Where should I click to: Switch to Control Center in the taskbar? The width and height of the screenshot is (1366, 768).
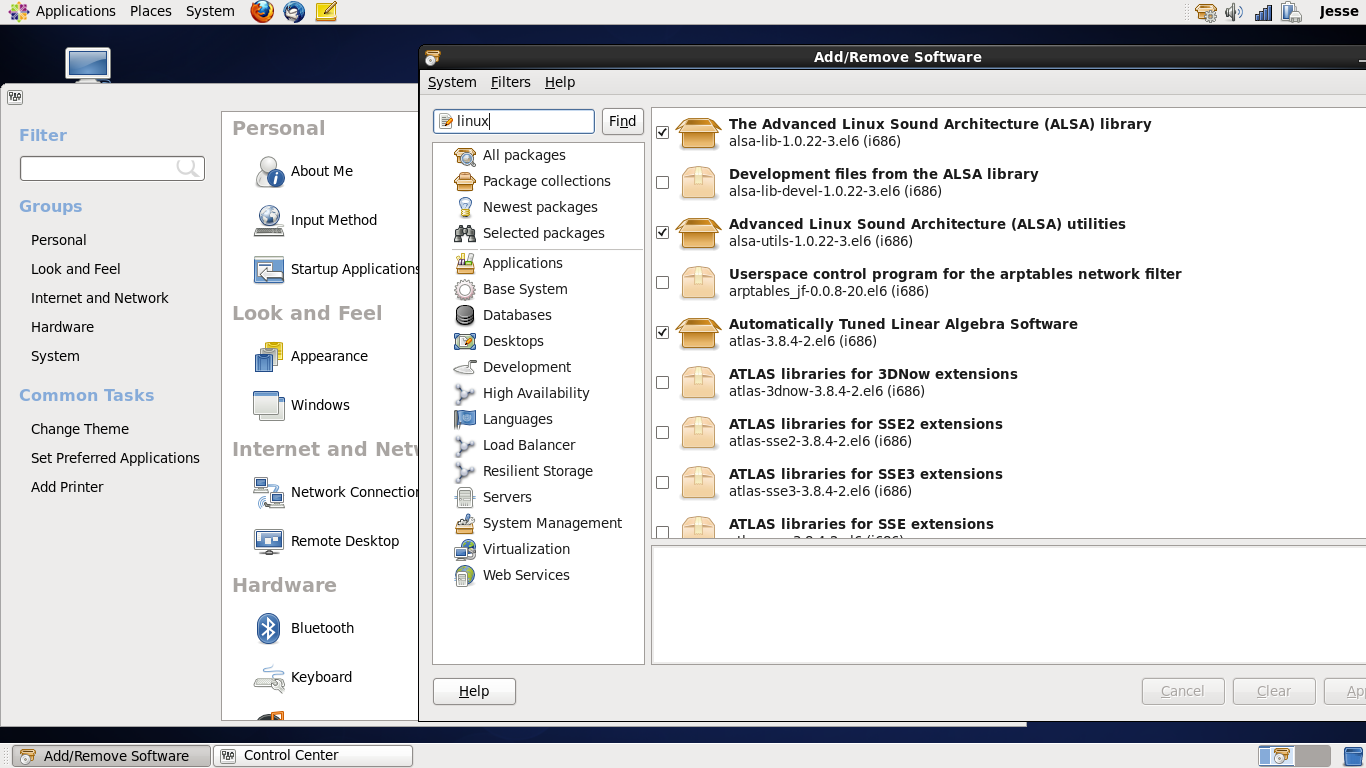click(313, 756)
